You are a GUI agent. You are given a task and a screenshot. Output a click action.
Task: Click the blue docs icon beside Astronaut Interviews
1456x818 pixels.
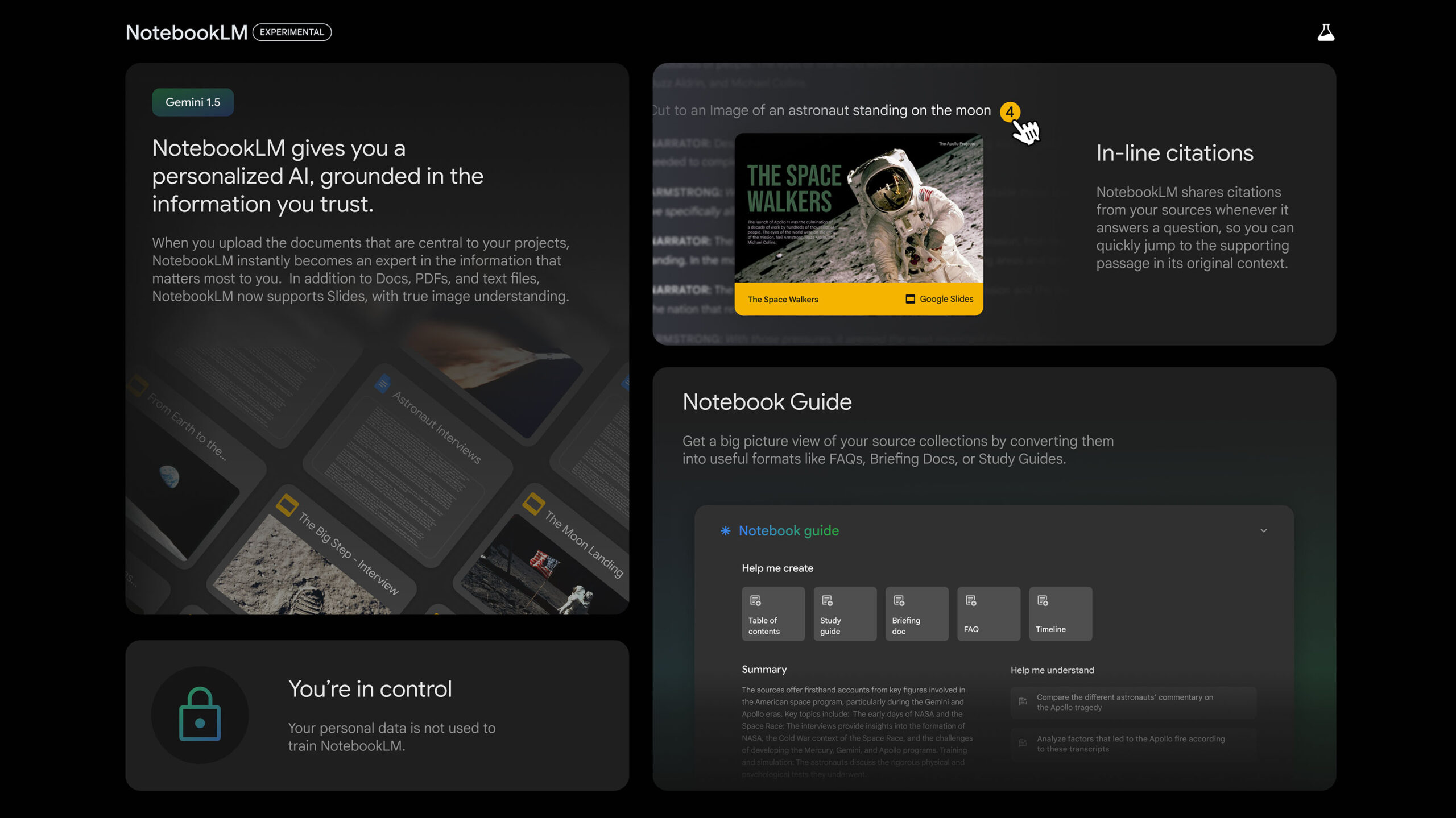pyautogui.click(x=383, y=384)
